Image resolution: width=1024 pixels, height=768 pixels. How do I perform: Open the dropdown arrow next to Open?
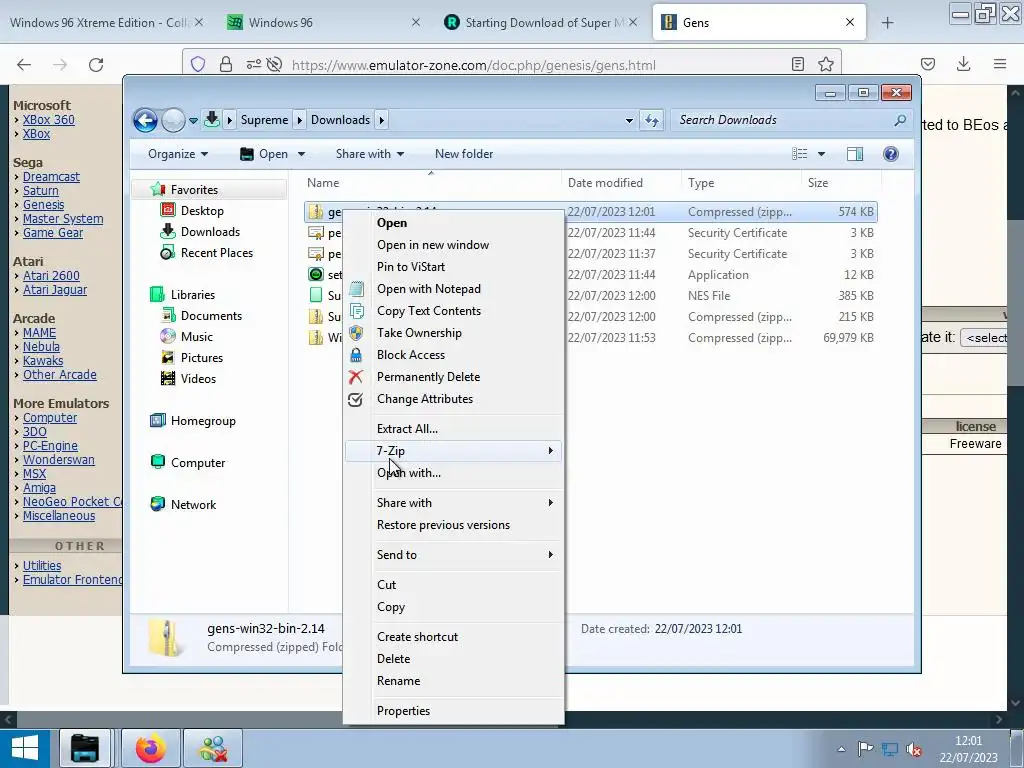(301, 154)
